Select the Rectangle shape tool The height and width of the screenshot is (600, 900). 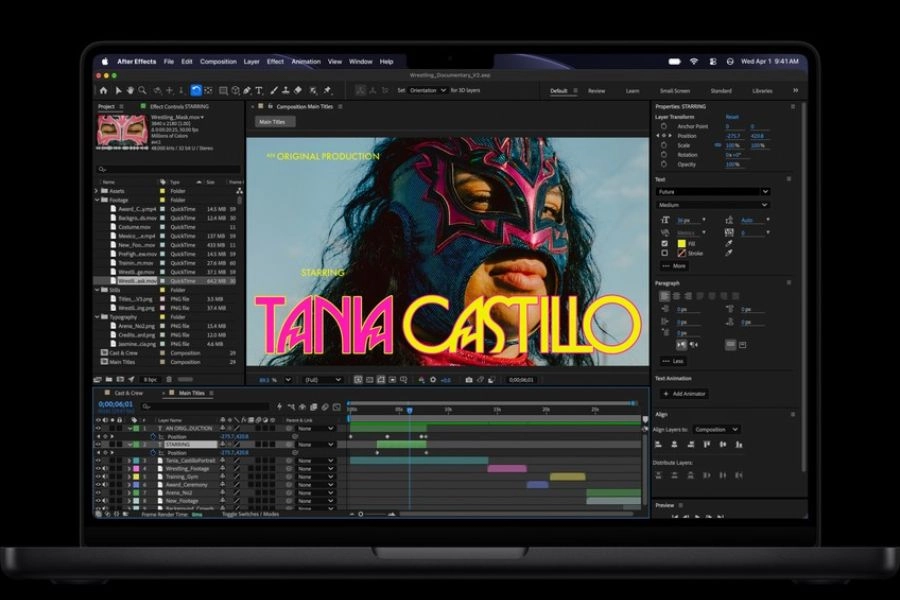click(x=223, y=91)
